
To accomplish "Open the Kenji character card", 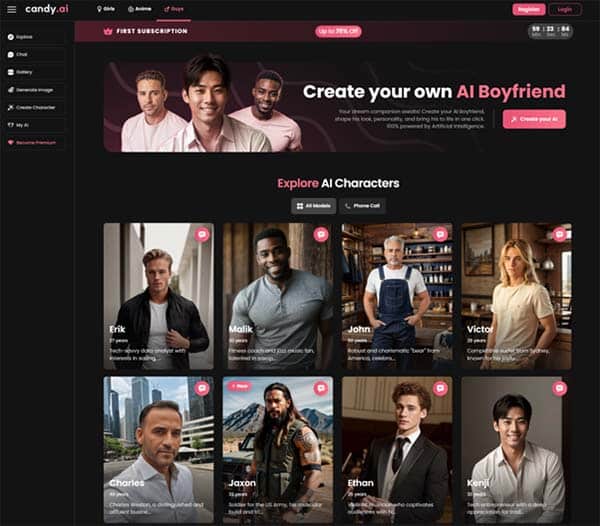I will (517, 450).
